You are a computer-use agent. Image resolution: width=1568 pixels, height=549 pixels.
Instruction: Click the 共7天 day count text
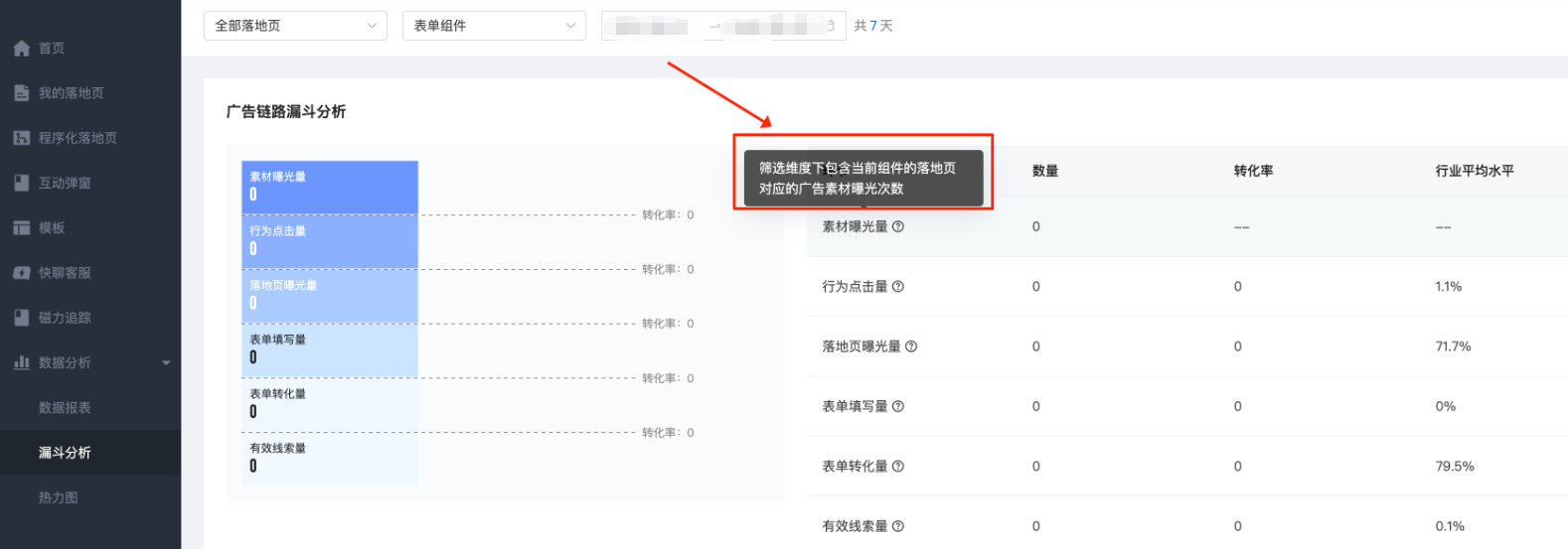873,26
